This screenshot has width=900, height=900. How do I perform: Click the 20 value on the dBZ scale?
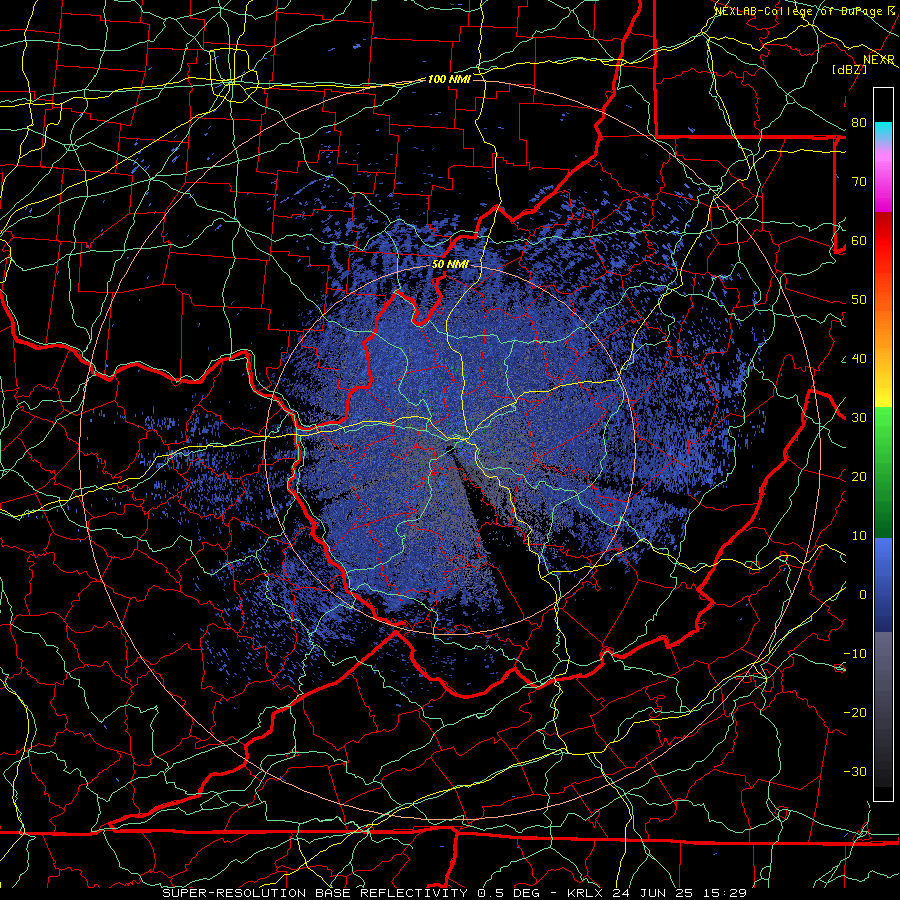pos(859,477)
